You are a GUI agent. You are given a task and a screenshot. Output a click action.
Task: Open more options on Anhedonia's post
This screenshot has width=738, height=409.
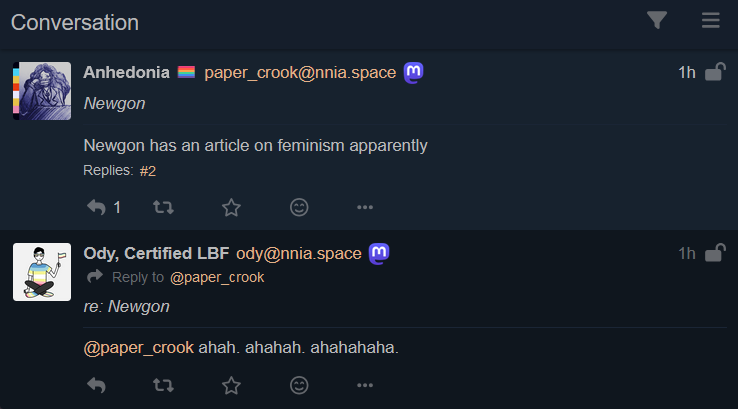[365, 207]
